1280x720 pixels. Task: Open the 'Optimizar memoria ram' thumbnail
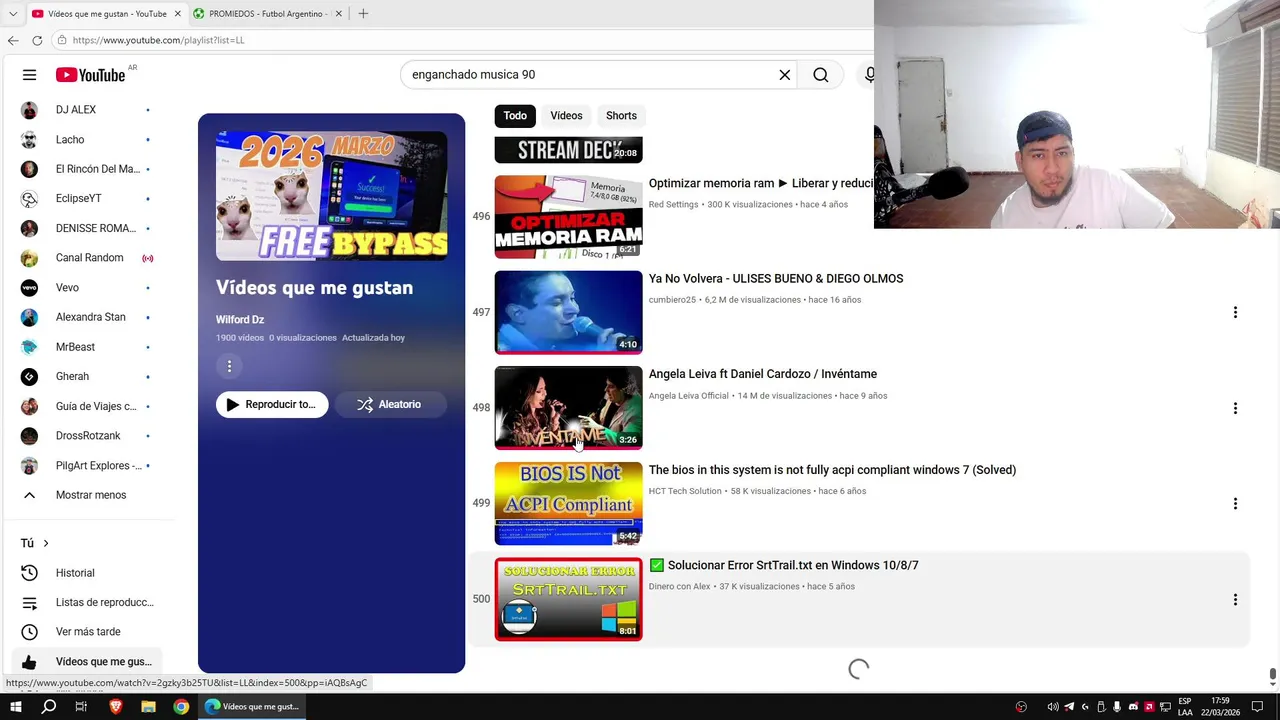click(568, 217)
